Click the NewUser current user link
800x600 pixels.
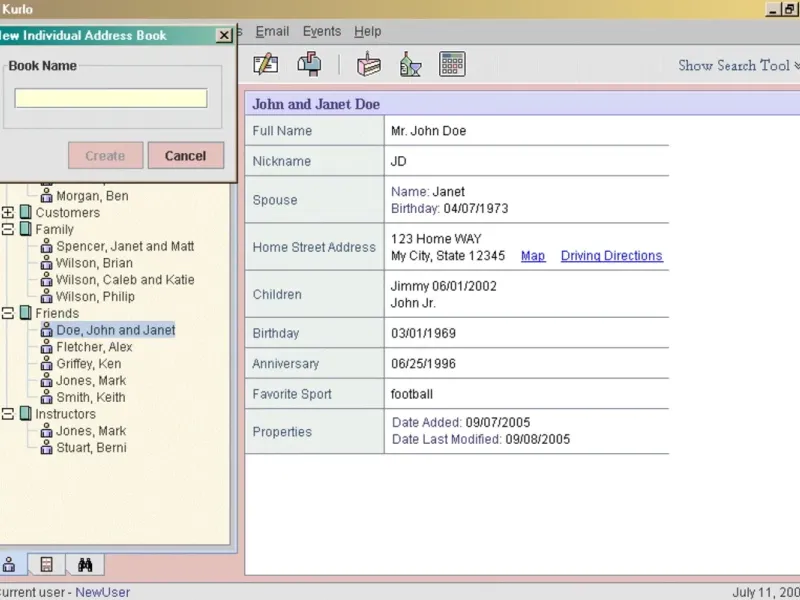coord(103,592)
